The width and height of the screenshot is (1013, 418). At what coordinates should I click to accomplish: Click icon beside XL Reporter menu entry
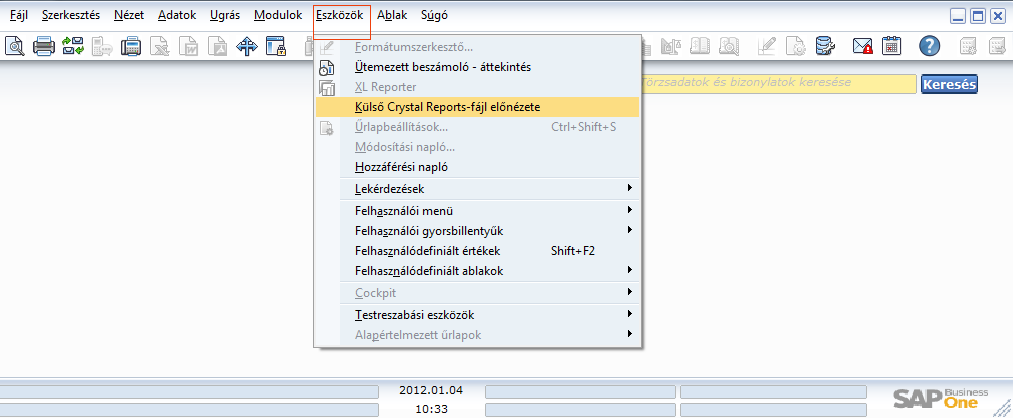pyautogui.click(x=328, y=87)
